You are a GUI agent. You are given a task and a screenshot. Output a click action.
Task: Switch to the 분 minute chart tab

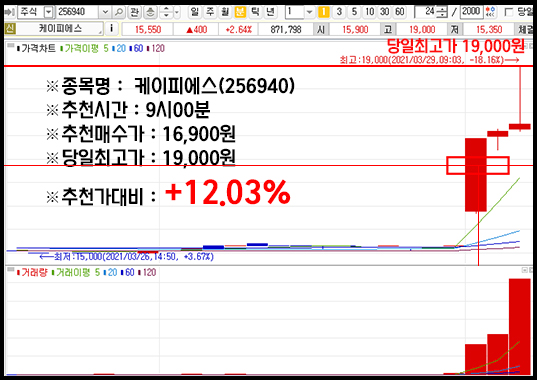click(x=240, y=12)
